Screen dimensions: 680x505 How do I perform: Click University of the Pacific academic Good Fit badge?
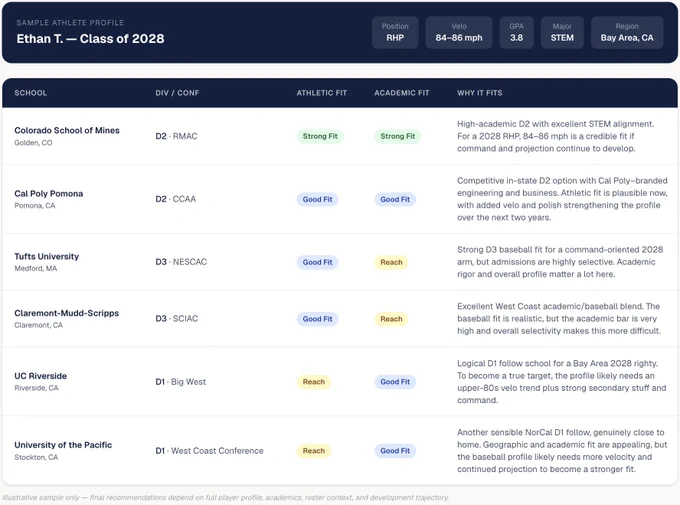pyautogui.click(x=395, y=451)
